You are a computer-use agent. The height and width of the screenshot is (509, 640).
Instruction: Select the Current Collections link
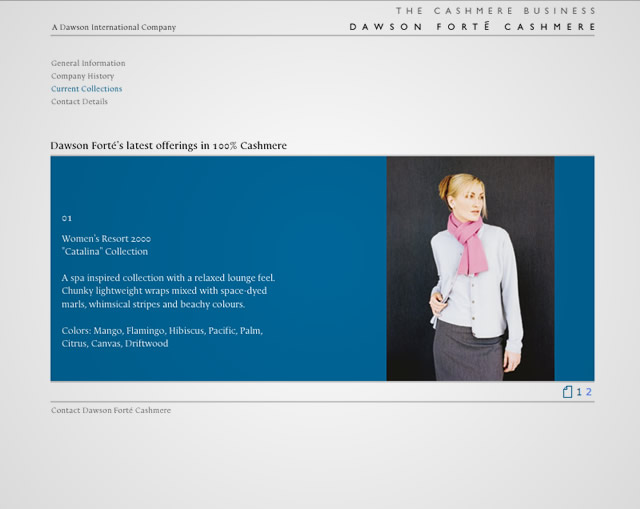point(87,89)
